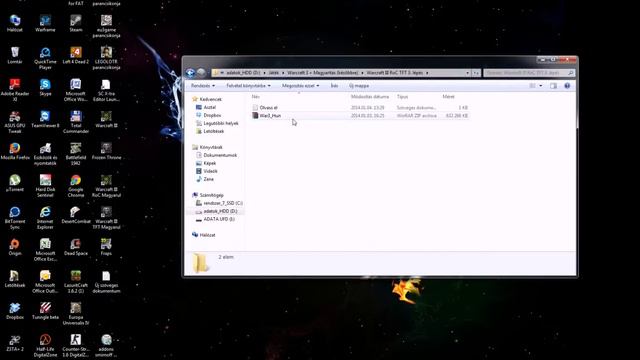Open Adobe Reader XI icon
Viewport: 640px width, 360px height.
(15, 90)
